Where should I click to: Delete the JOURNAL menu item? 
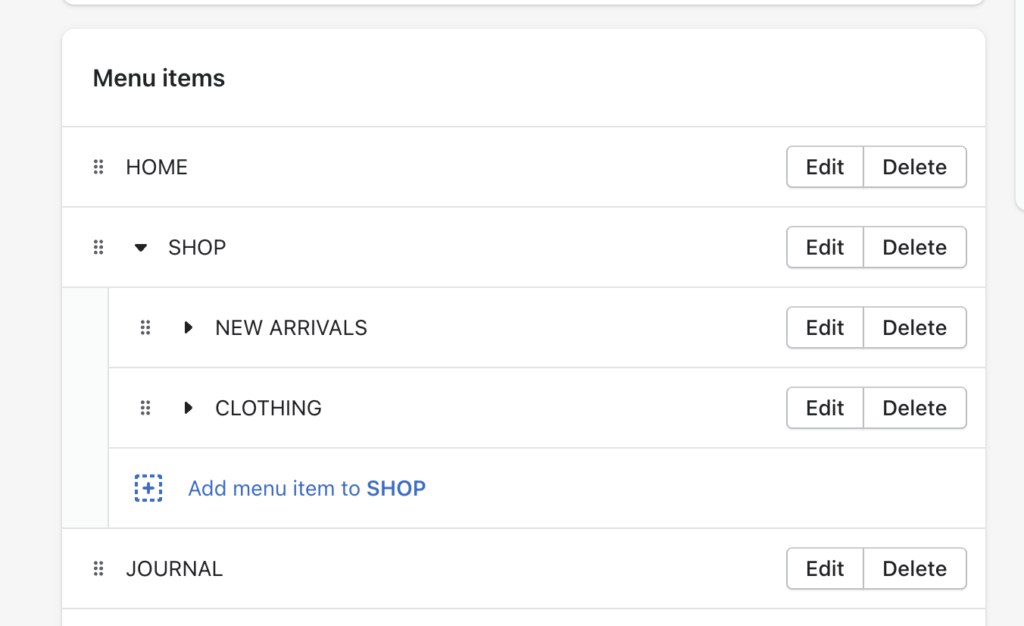[x=914, y=569]
